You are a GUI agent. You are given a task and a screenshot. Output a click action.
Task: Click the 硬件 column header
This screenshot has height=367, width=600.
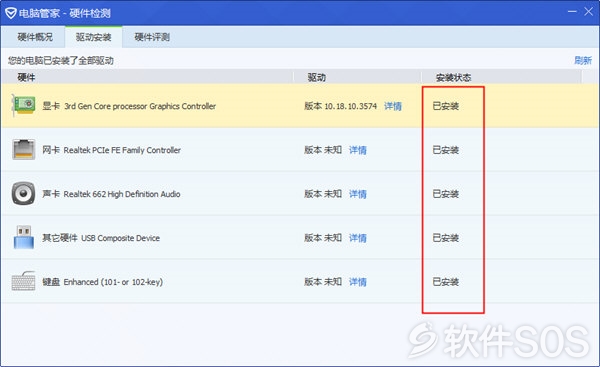pos(26,77)
